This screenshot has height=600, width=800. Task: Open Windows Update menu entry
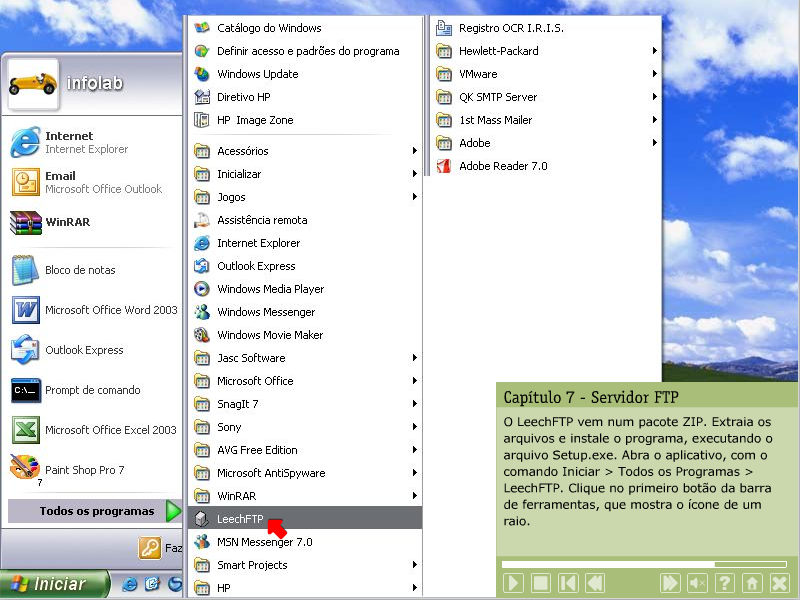(258, 74)
